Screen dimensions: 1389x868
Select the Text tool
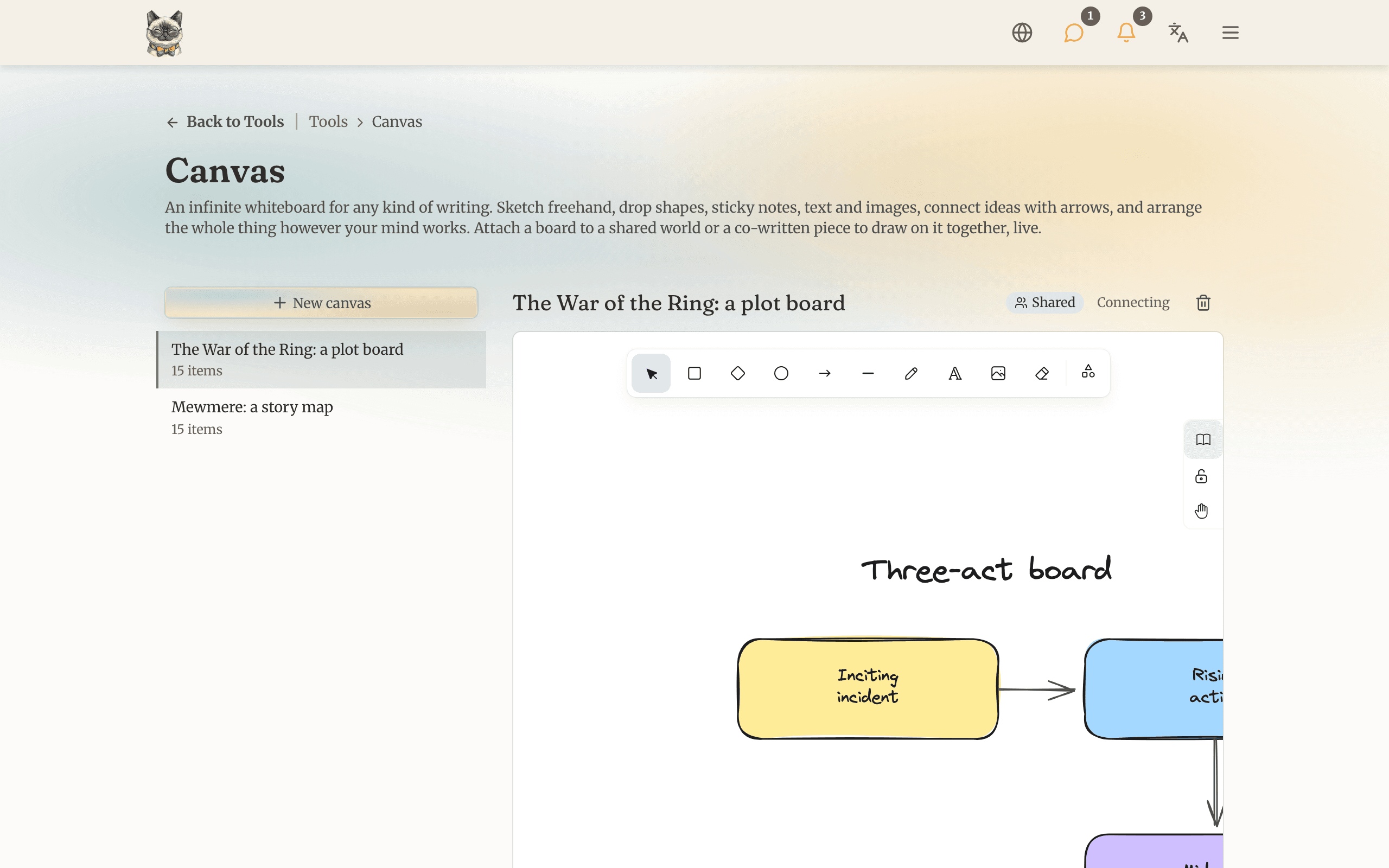click(955, 374)
